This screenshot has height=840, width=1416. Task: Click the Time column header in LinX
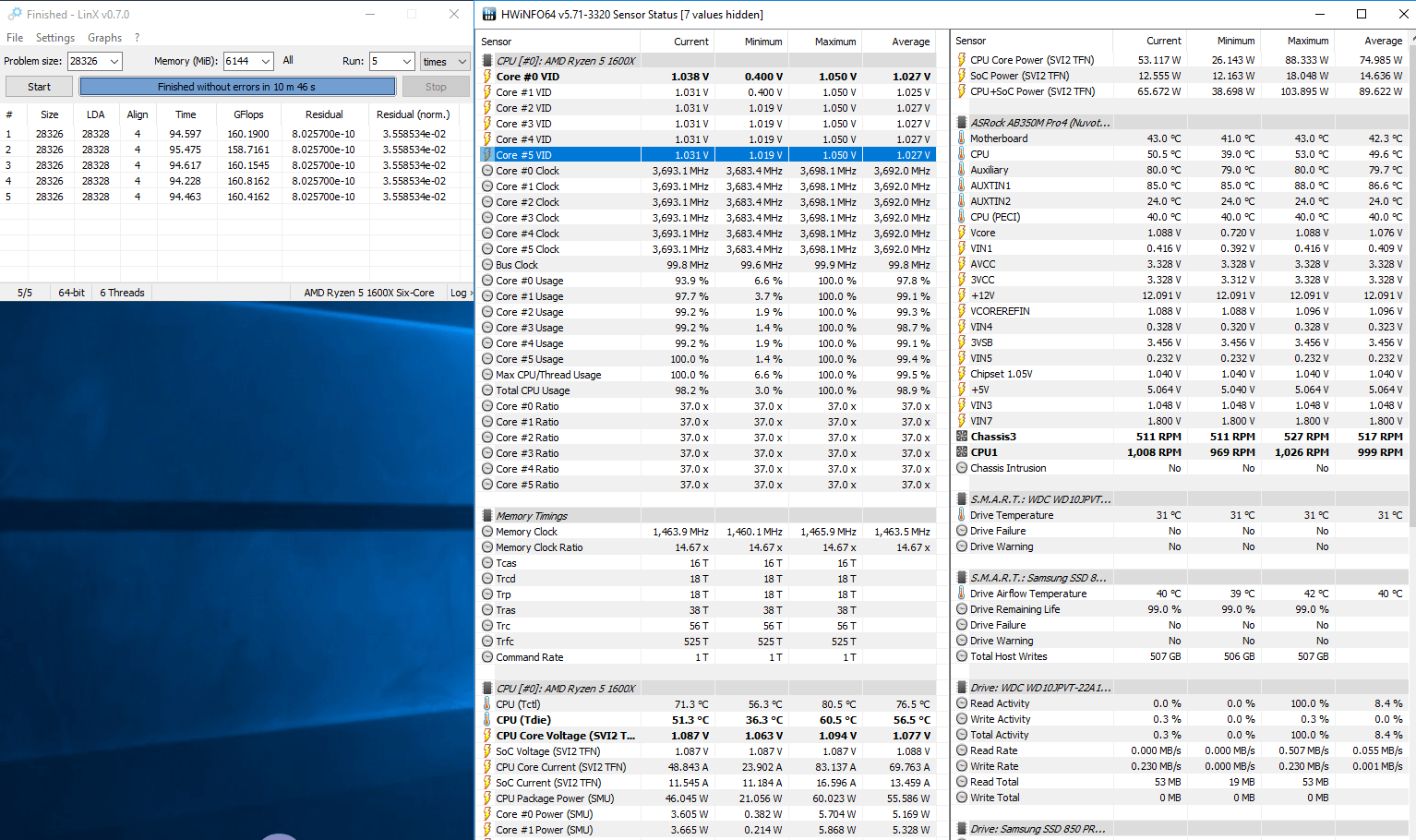[x=186, y=114]
